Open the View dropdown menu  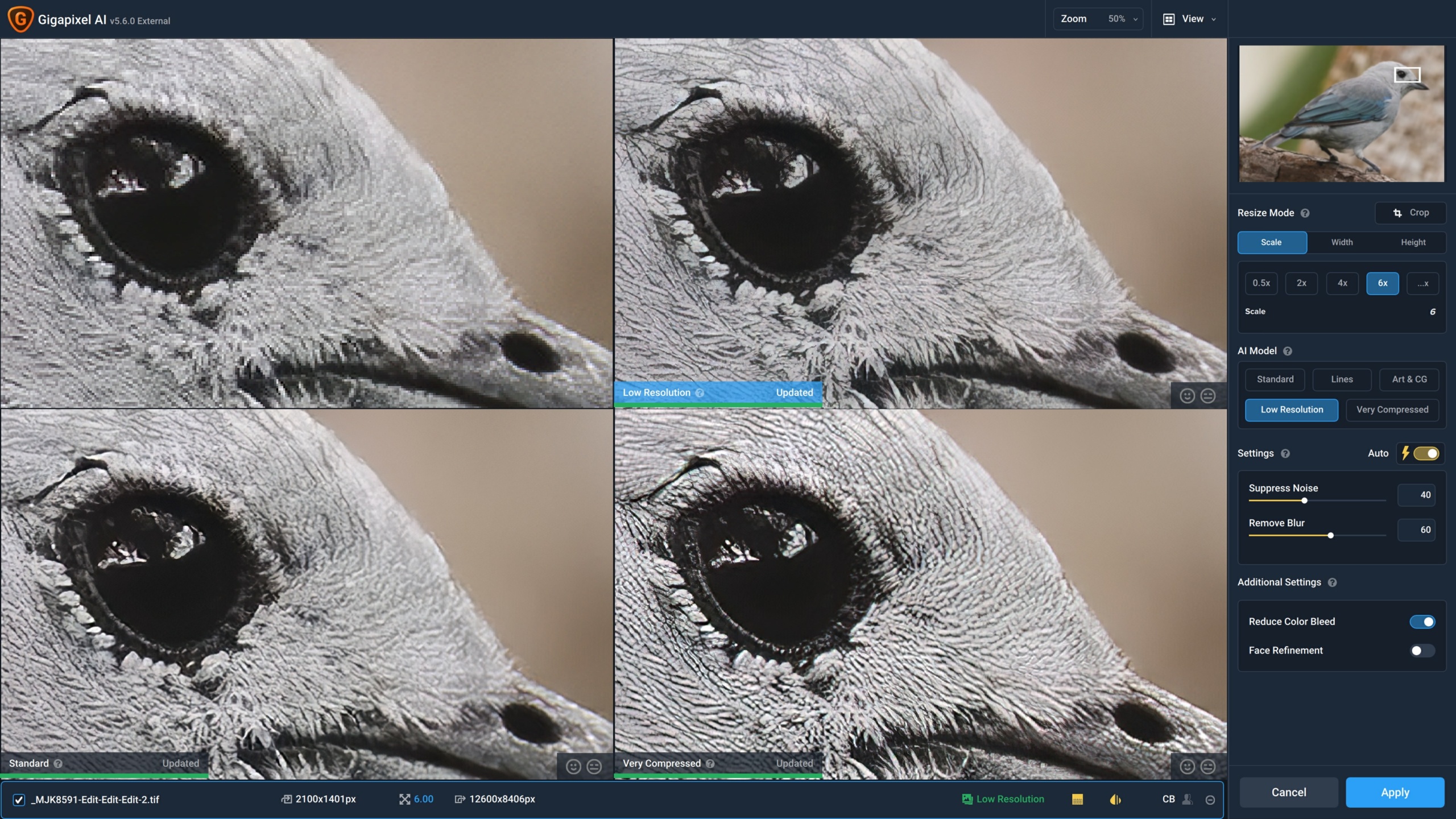(x=1190, y=19)
